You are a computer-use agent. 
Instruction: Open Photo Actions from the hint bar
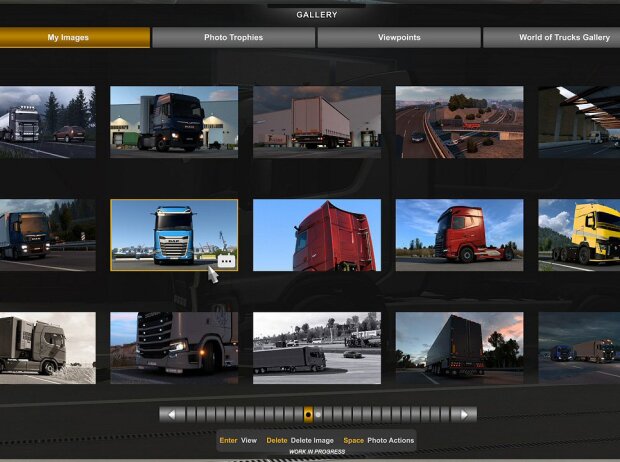point(379,440)
